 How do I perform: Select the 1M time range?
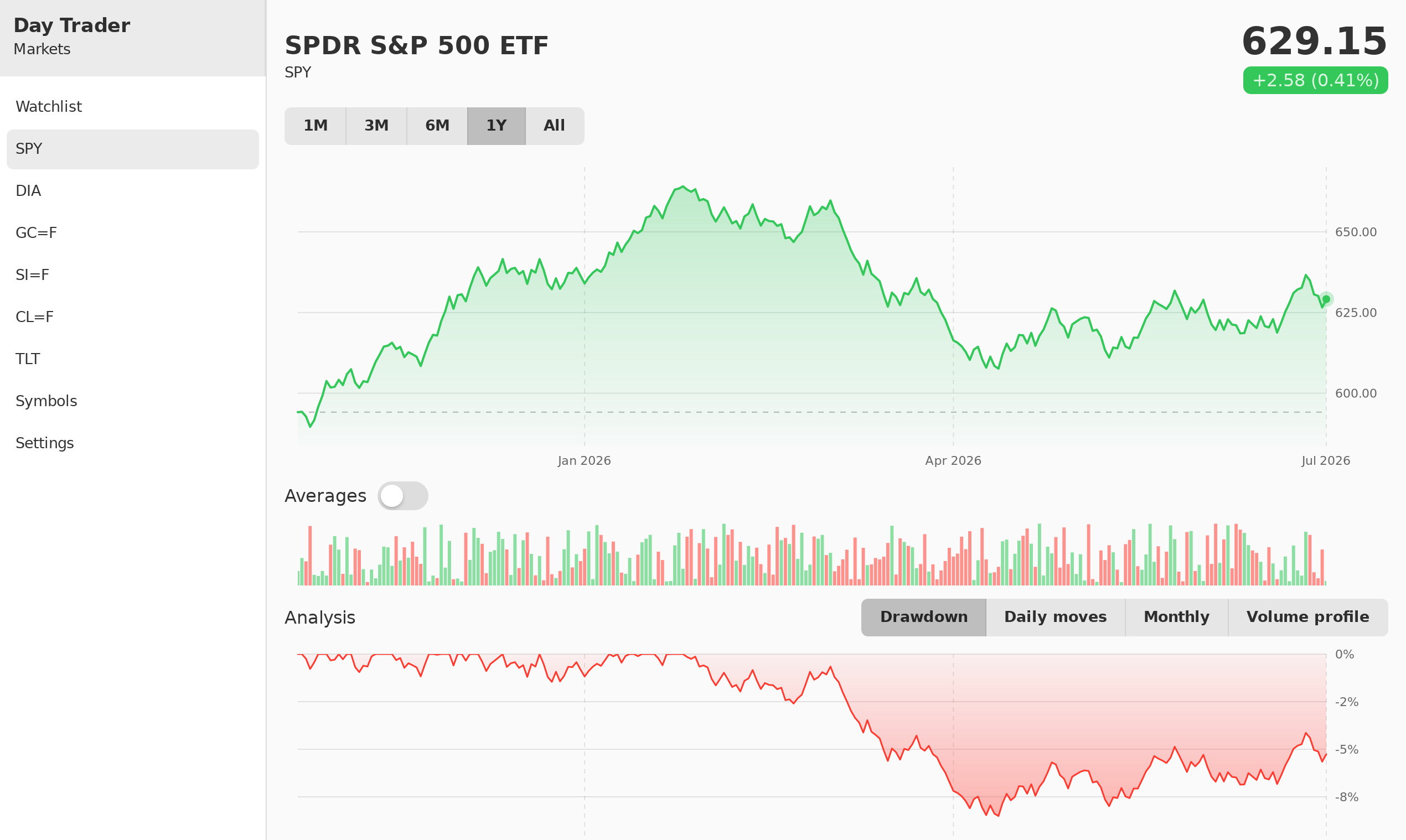(x=316, y=126)
